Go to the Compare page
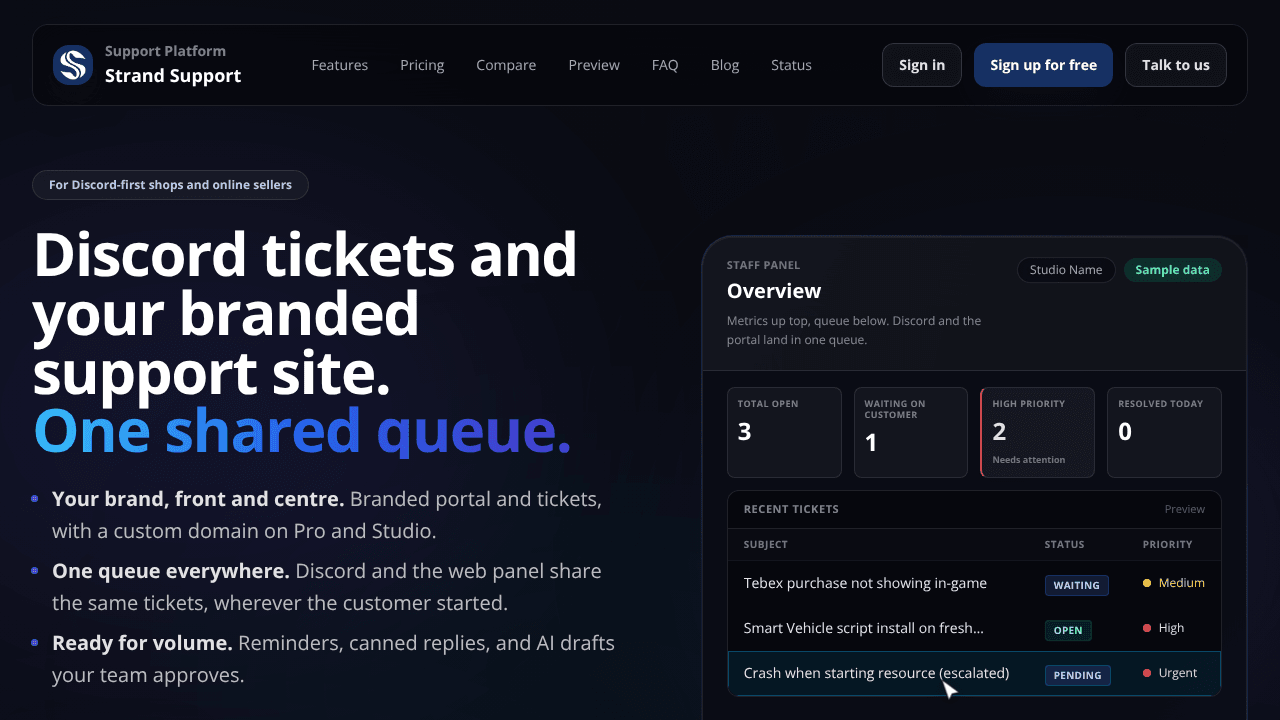Screen dimensions: 1280x720 (506, 65)
